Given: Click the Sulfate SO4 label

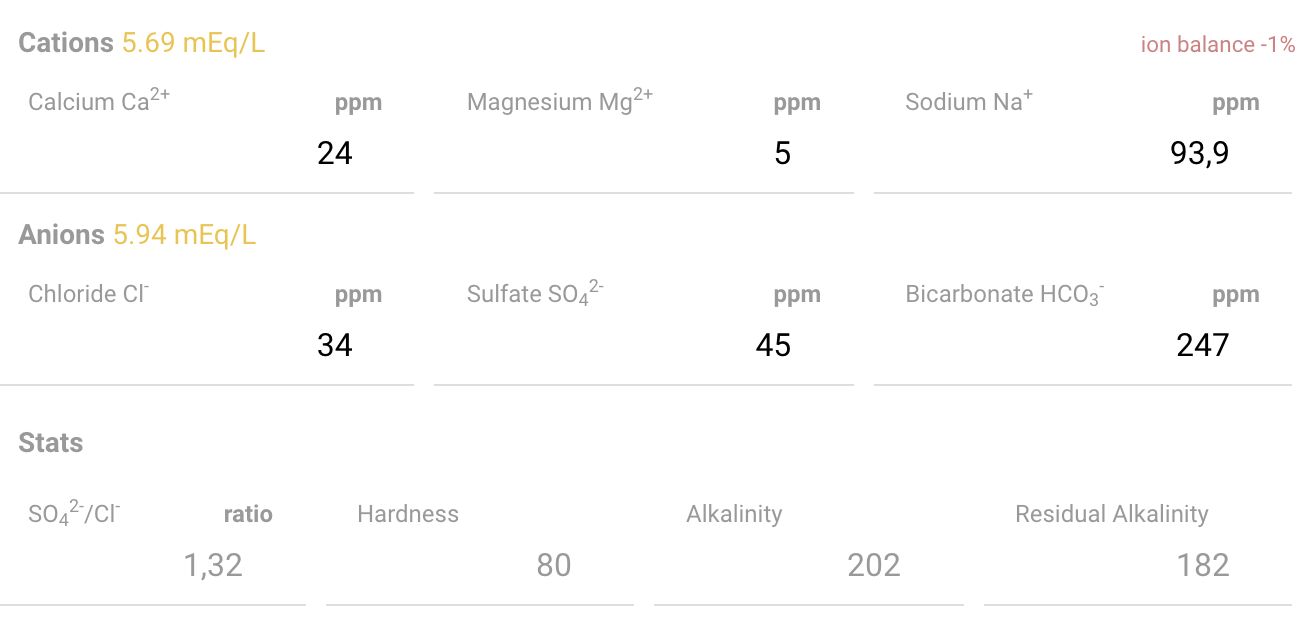Looking at the screenshot, I should pos(535,293).
